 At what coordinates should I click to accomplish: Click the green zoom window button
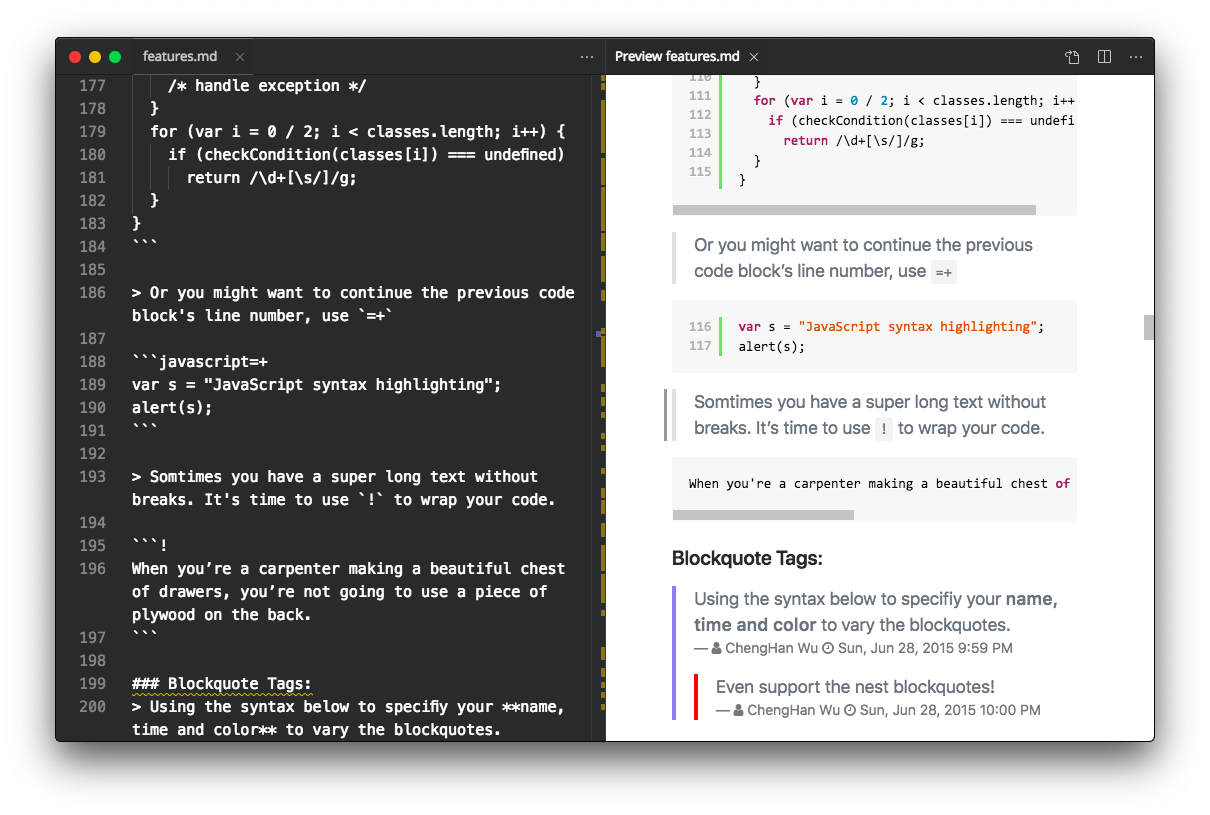[115, 57]
